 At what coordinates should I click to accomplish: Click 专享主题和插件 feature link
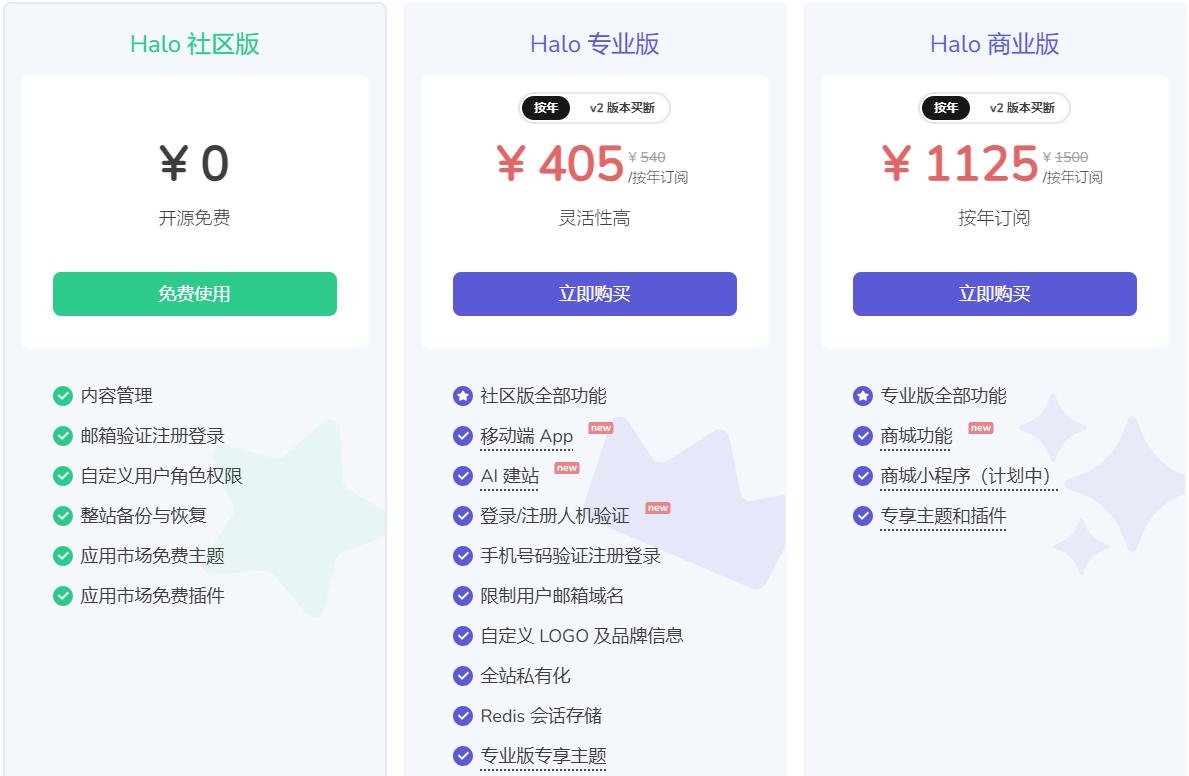tap(943, 516)
